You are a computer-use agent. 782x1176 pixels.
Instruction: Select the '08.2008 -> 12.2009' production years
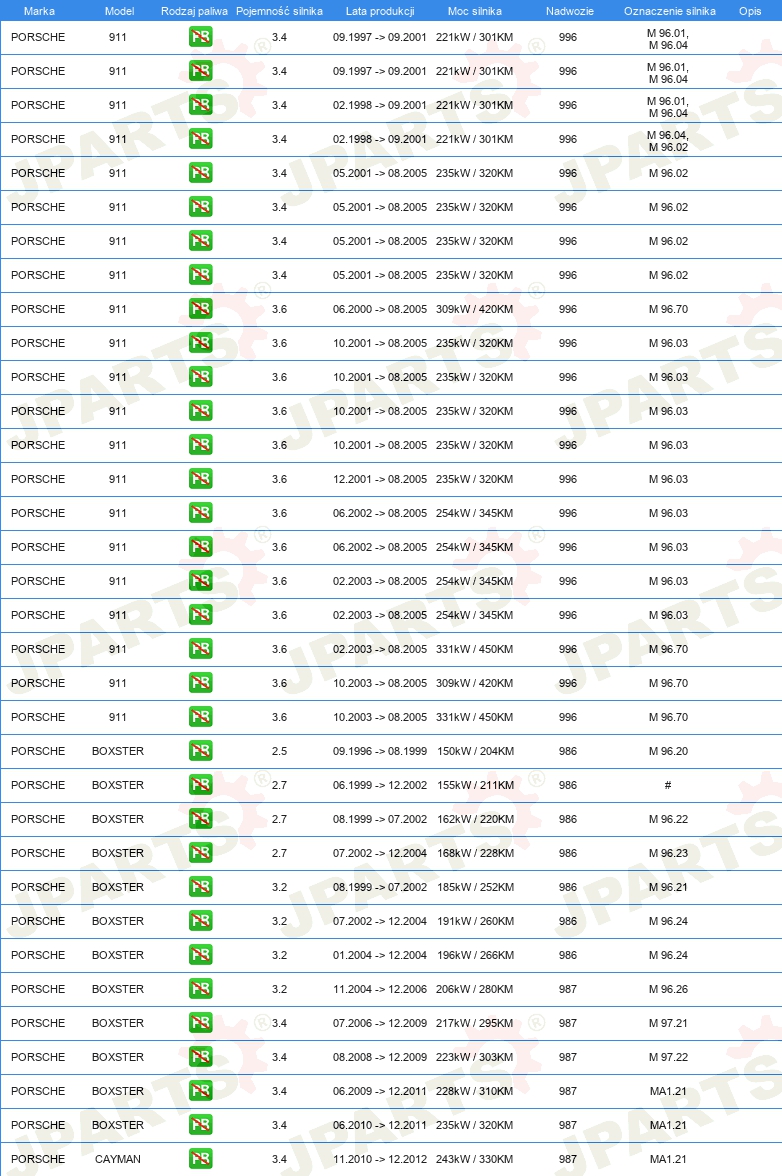click(380, 1057)
